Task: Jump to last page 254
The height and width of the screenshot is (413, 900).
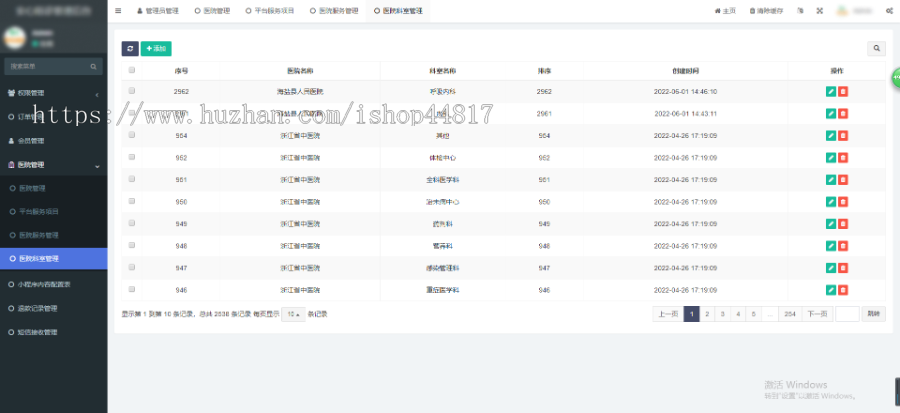Action: tap(790, 314)
